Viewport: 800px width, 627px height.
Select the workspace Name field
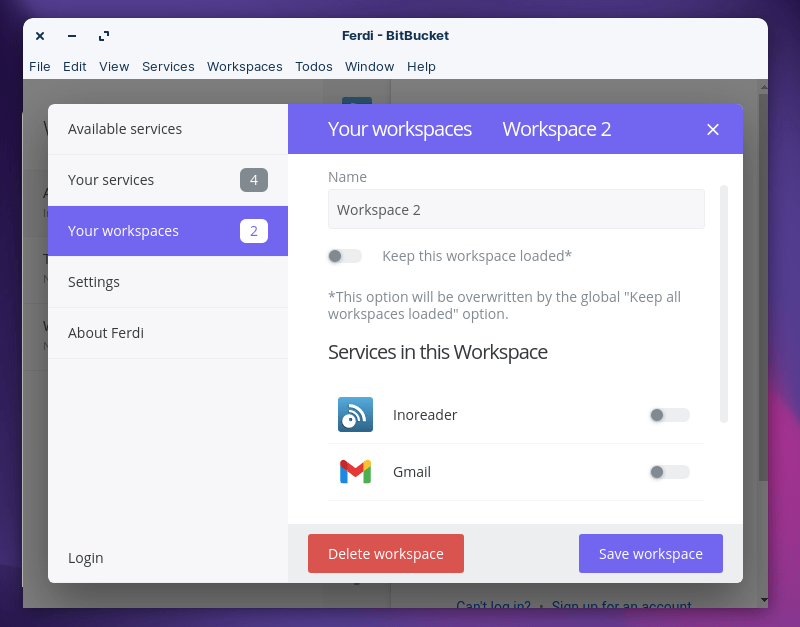pos(516,209)
